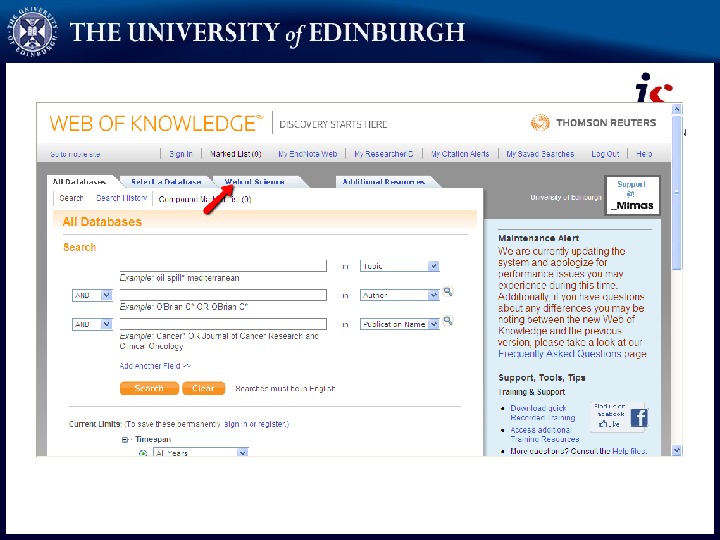720x540 pixels.
Task: Click Access additional Training Resources link
Action: tap(545, 434)
